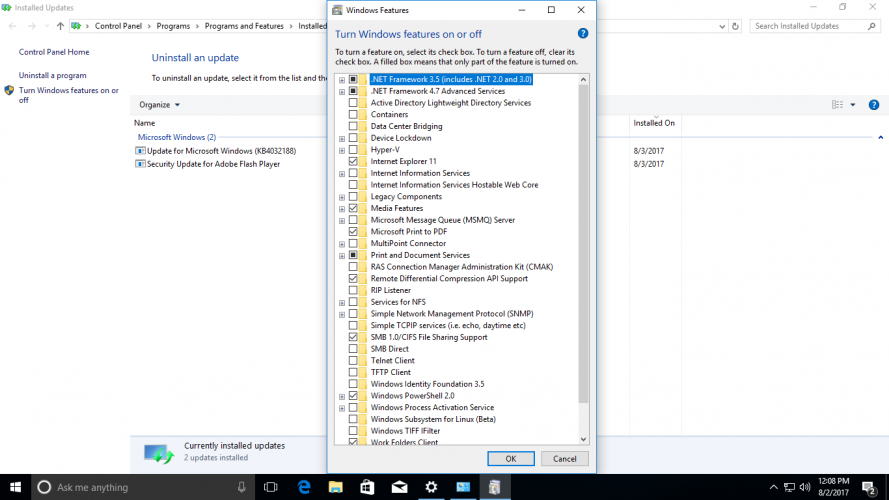Screen dimensions: 889x500
Task: Open volume control in system tray
Action: click(x=805, y=487)
